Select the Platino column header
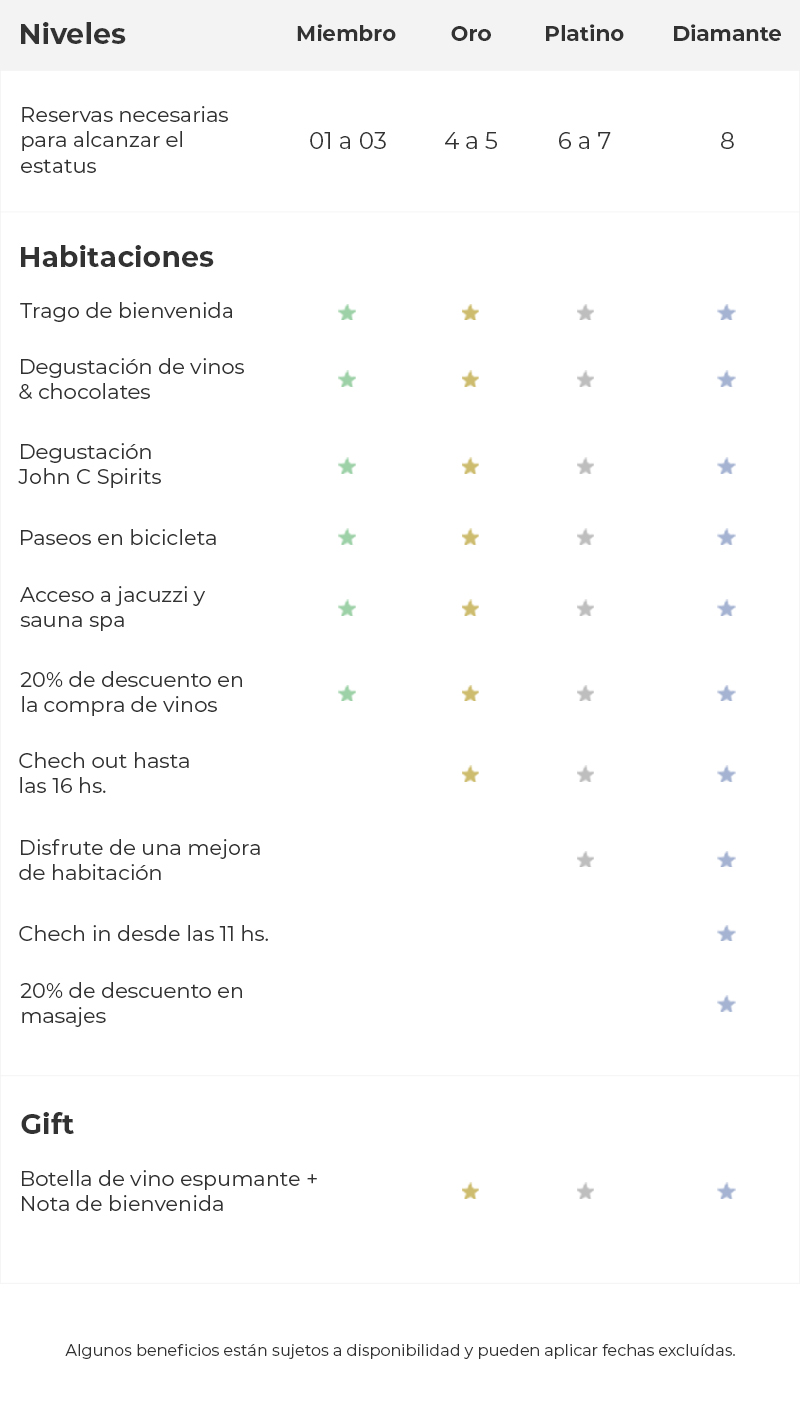800x1417 pixels. point(584,34)
